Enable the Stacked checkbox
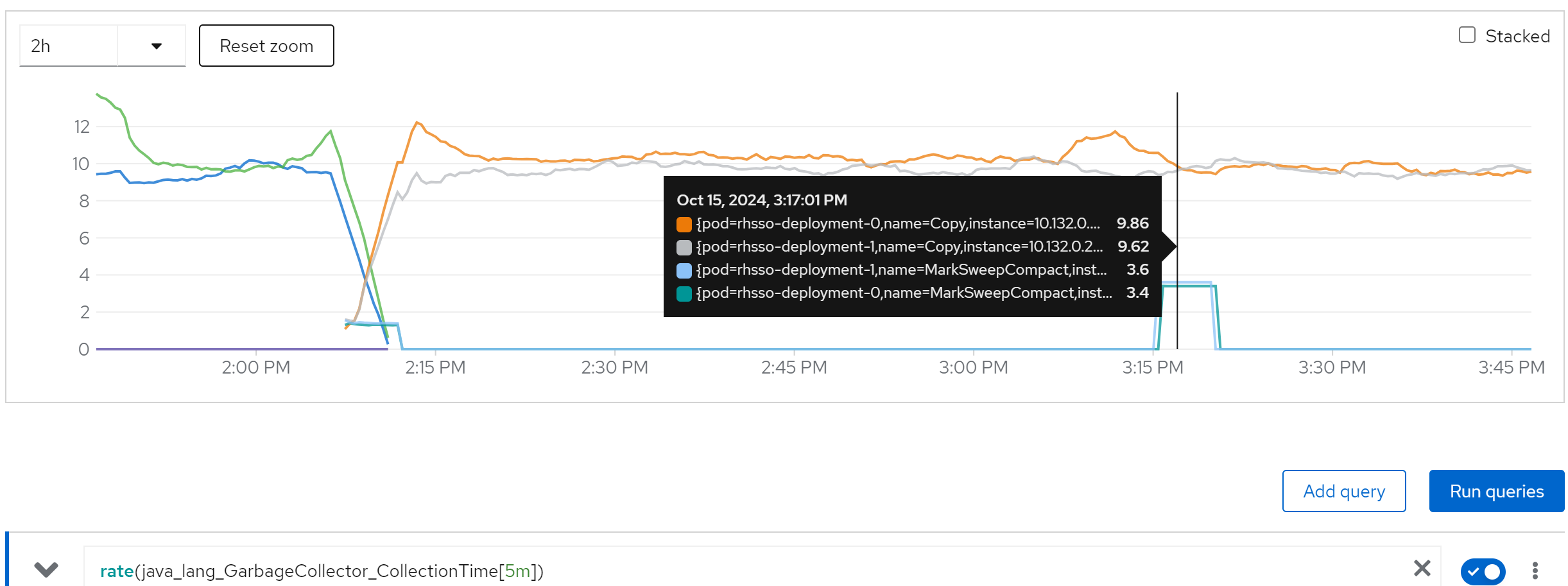1568x586 pixels. pos(1467,35)
